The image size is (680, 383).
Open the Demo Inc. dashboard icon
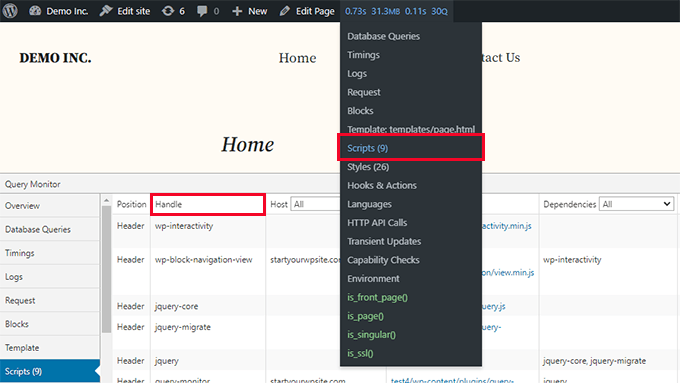point(35,11)
